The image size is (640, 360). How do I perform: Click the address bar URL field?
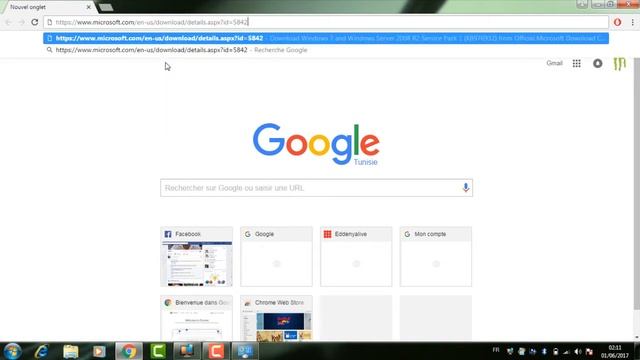coord(326,22)
